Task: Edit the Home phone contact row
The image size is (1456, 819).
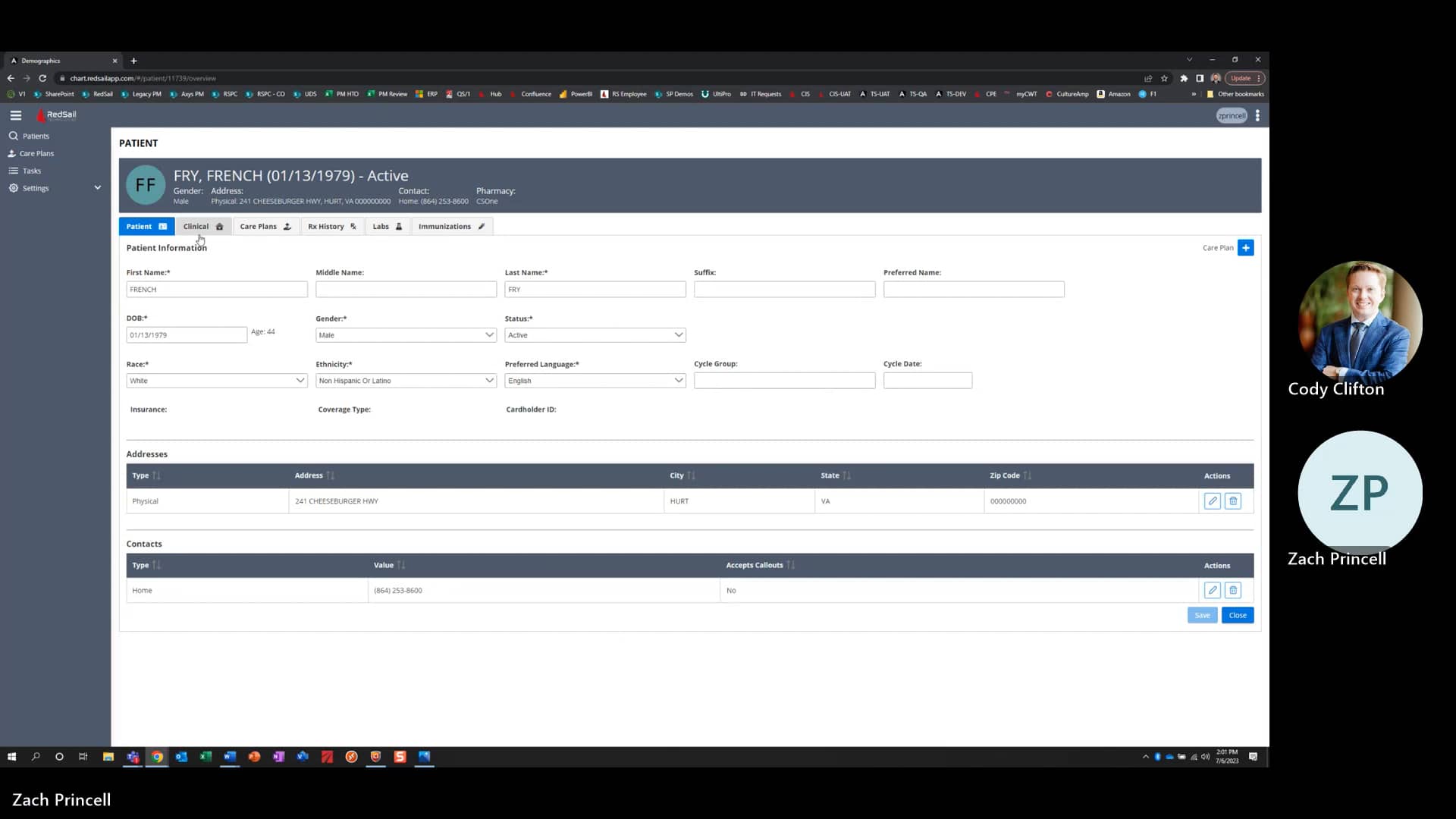Action: tap(1212, 590)
